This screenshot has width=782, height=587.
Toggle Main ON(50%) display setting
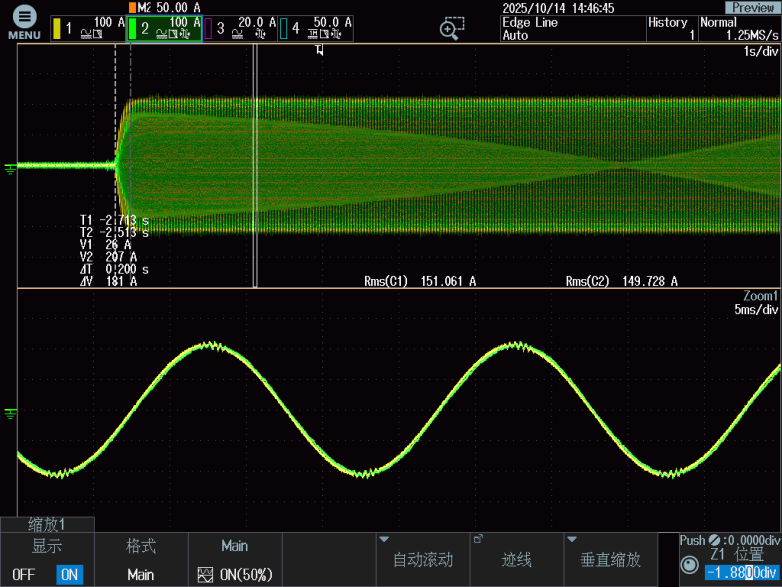pos(235,575)
